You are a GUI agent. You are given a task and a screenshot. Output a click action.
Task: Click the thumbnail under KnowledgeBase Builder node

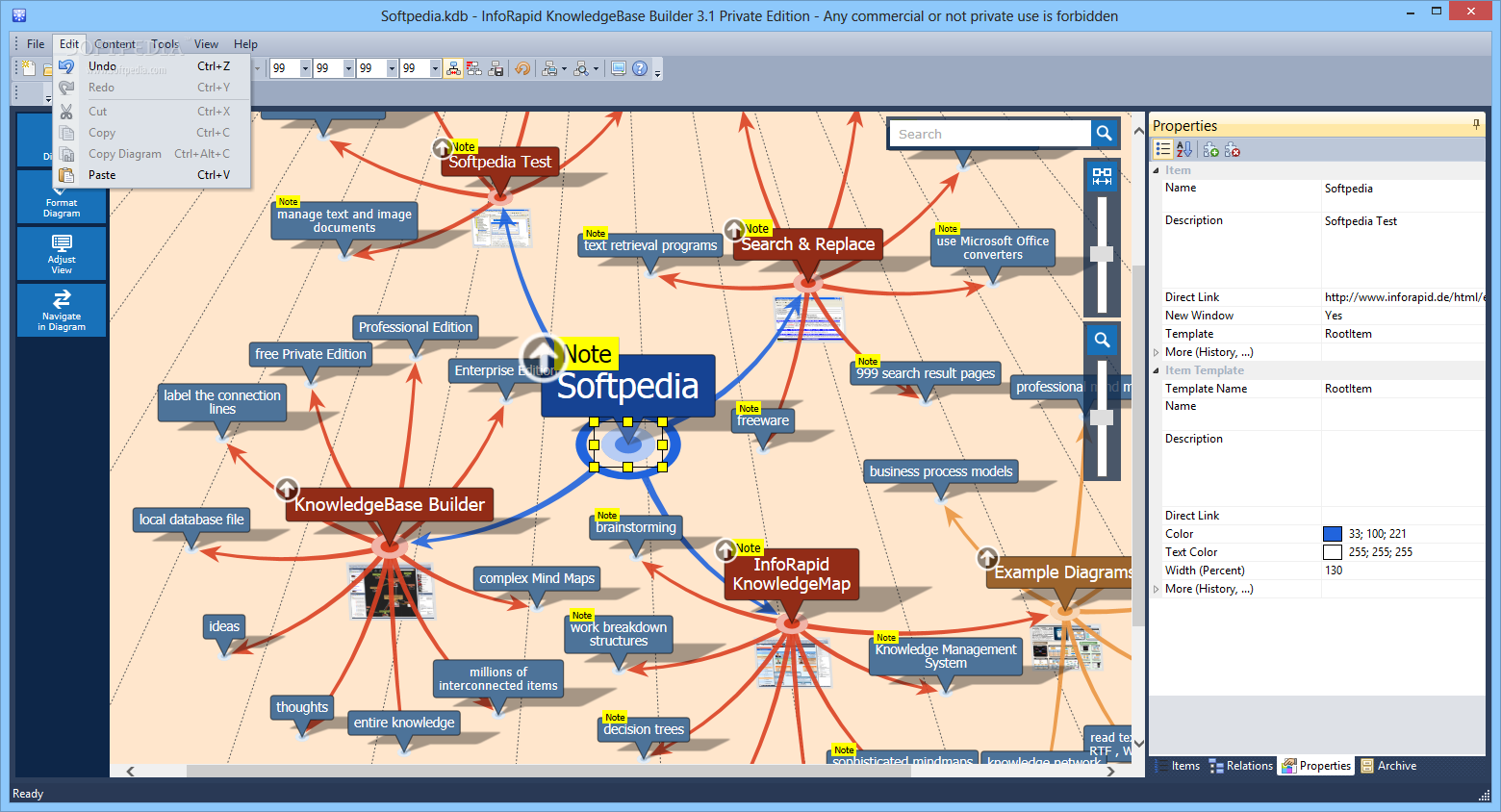pyautogui.click(x=392, y=591)
